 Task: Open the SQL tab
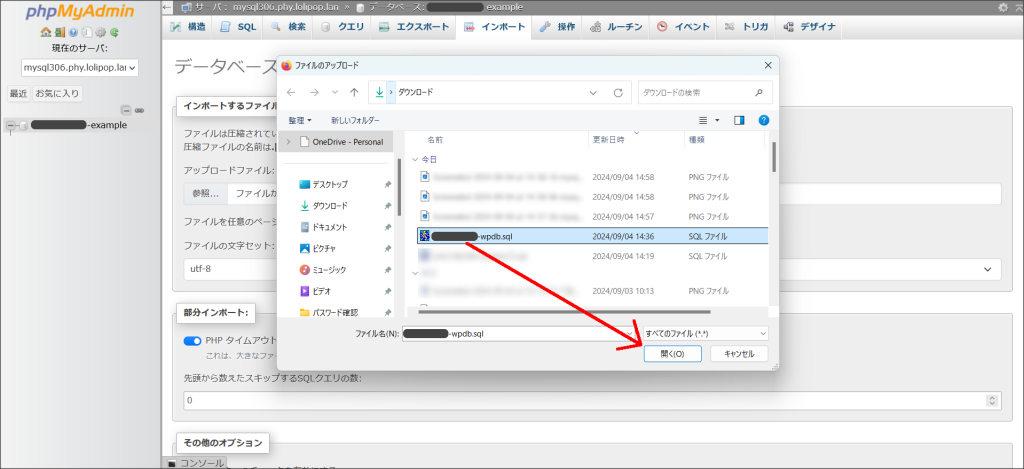[x=238, y=27]
